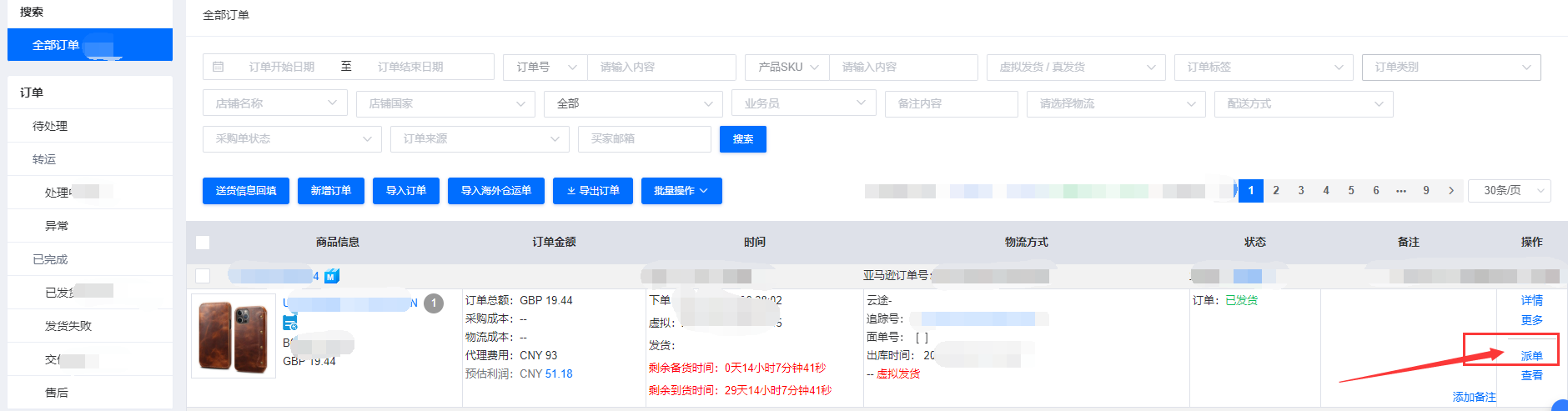Screen dimensions: 1568x411
Task: Click the blue M box icon beside order number
Action: pos(332,276)
